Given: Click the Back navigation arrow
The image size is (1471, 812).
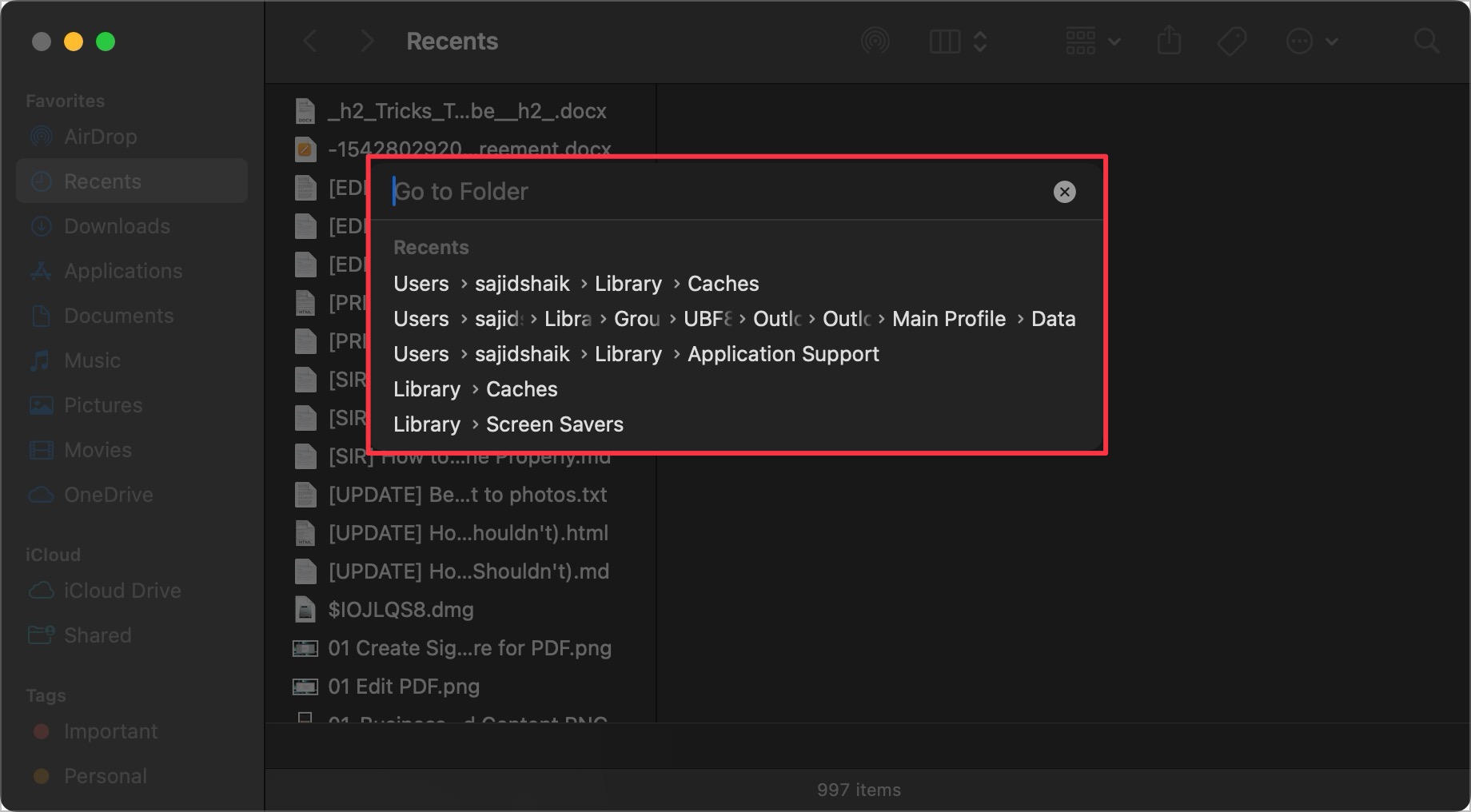Looking at the screenshot, I should pos(310,41).
